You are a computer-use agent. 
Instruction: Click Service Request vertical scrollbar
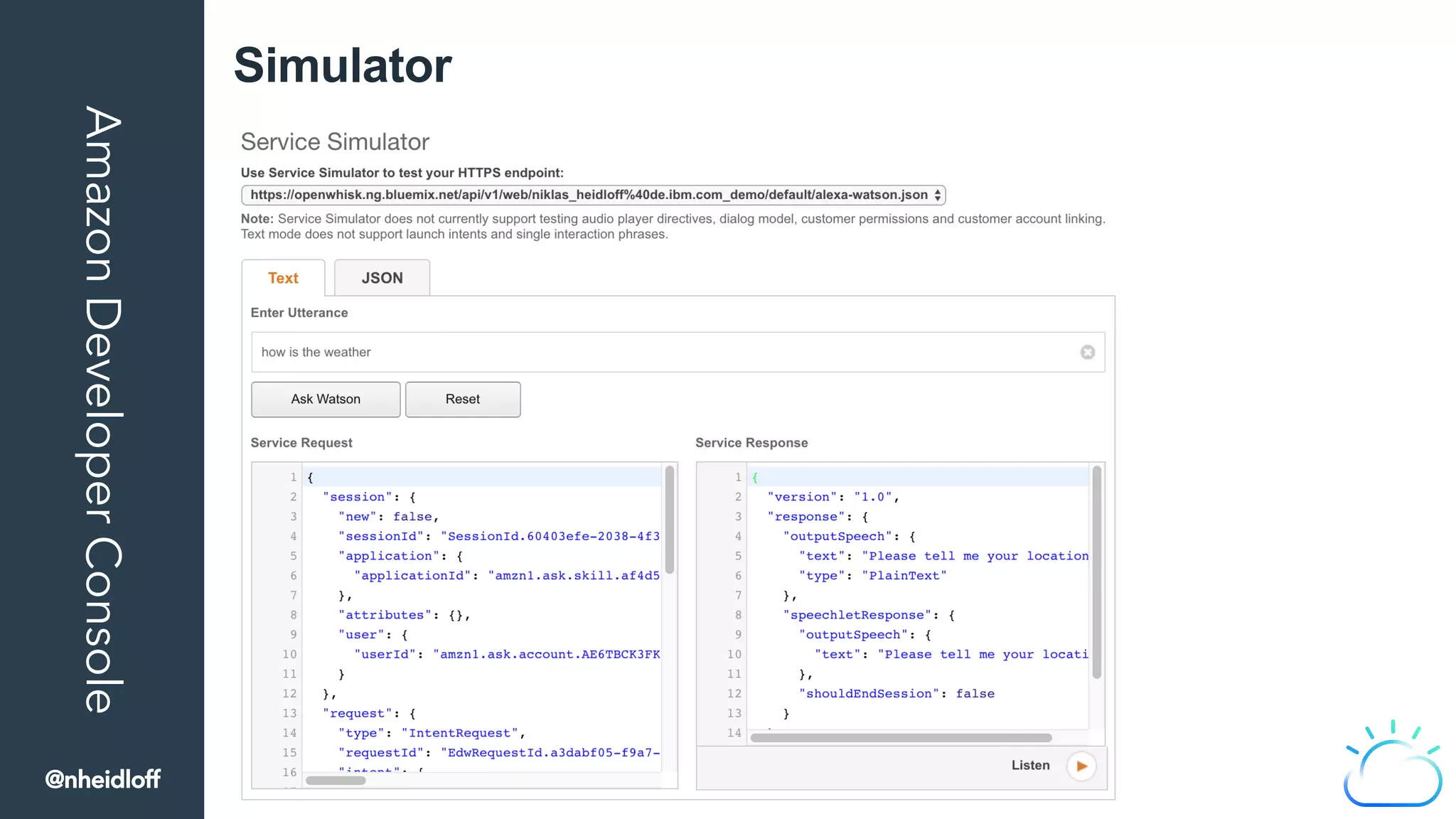pos(669,520)
